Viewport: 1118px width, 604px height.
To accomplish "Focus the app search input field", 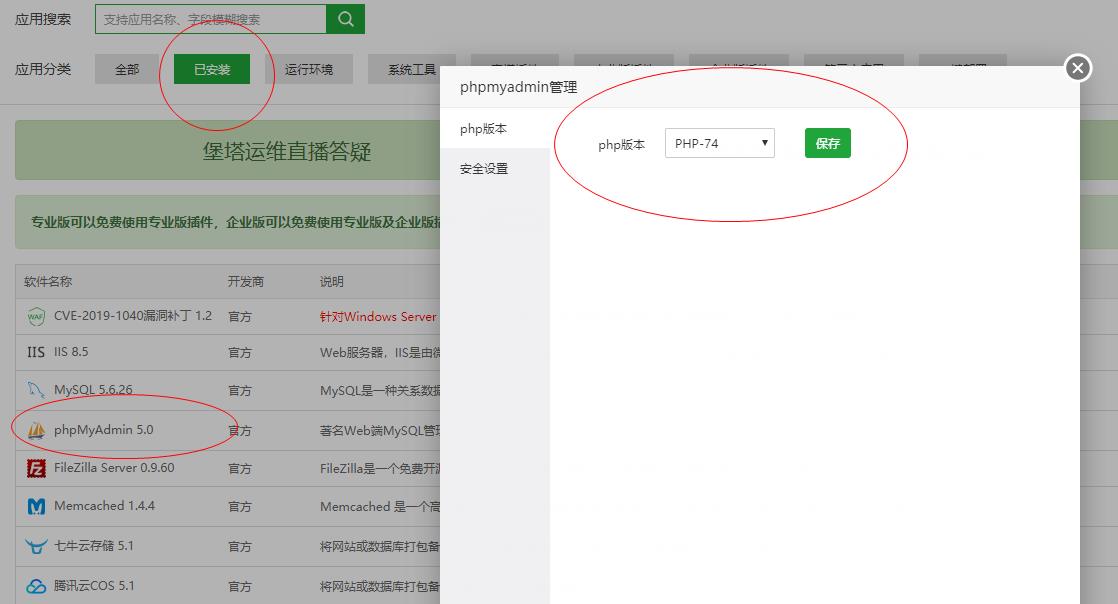I will pos(210,19).
